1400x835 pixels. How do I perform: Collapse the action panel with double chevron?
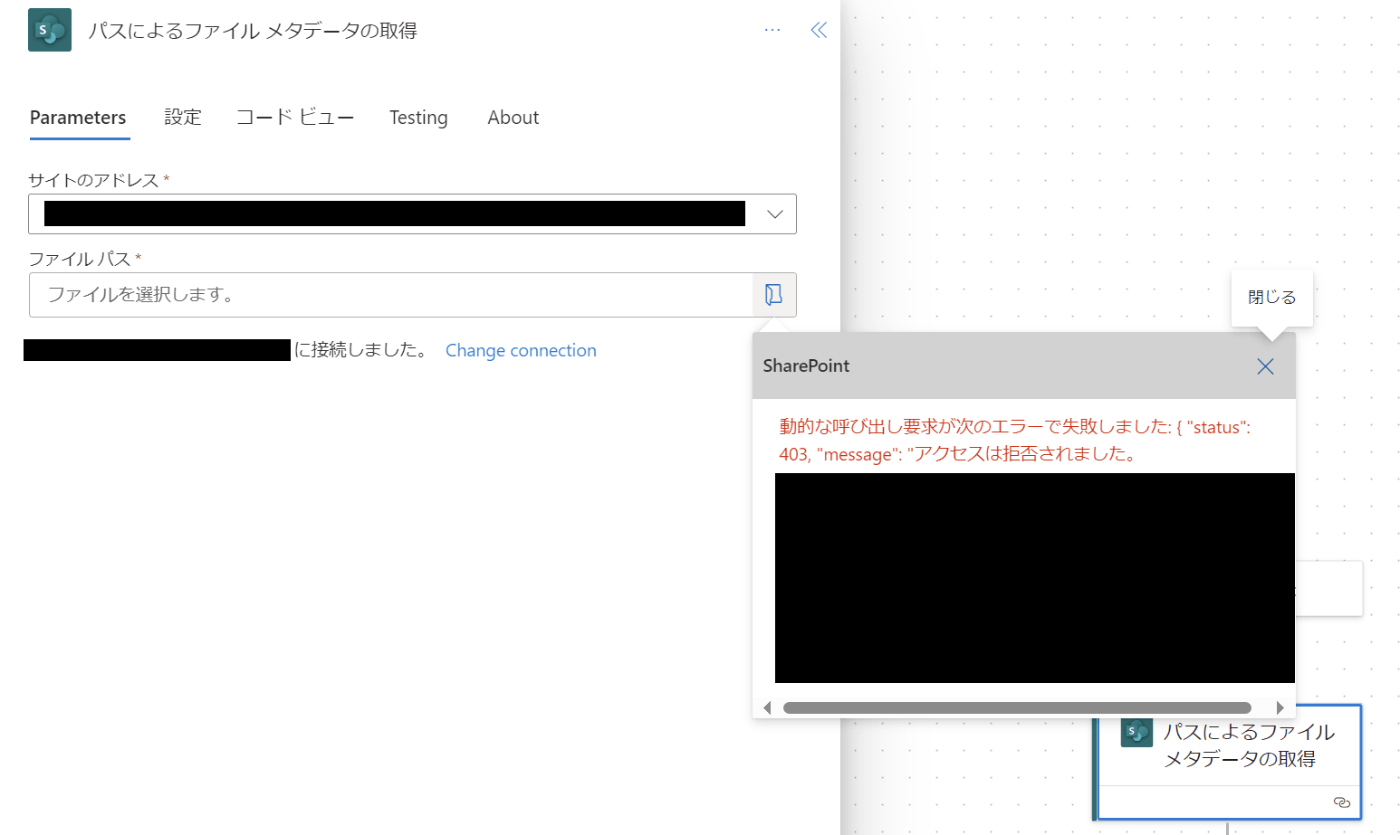point(819,30)
